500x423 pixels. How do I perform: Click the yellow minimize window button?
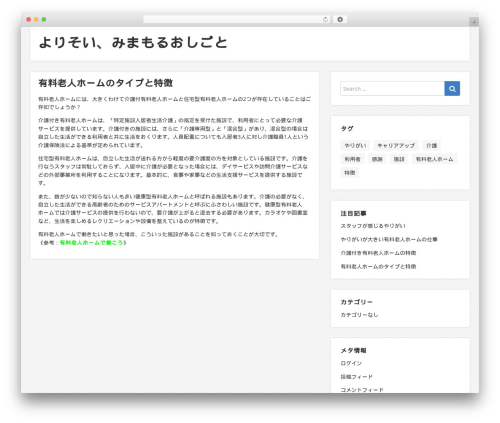[36, 20]
